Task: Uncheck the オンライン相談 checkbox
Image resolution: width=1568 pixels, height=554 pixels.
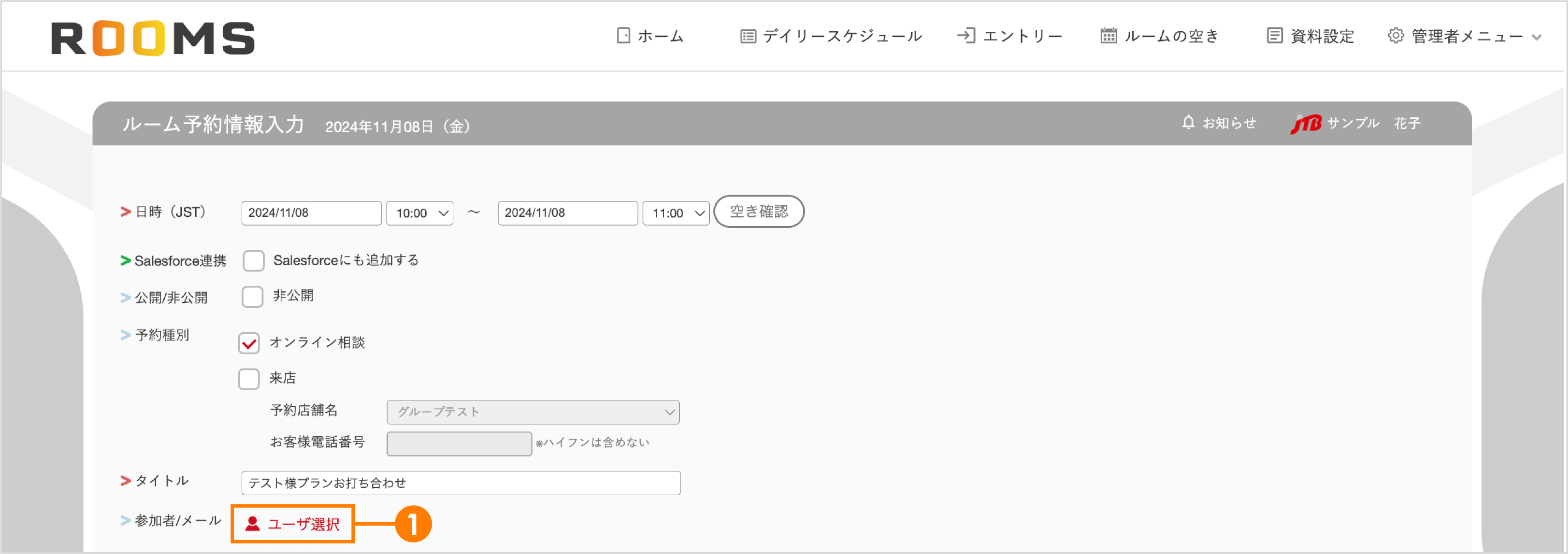Action: click(249, 343)
